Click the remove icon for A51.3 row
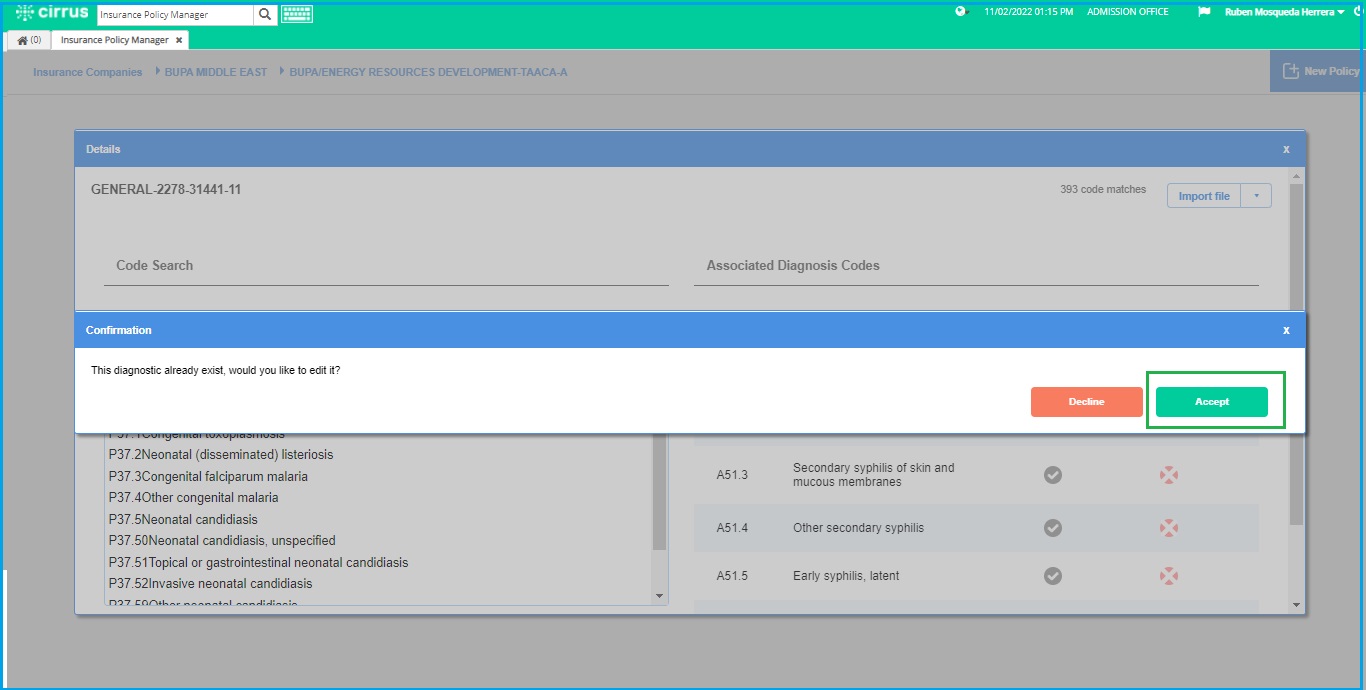The height and width of the screenshot is (690, 1366). (1168, 475)
